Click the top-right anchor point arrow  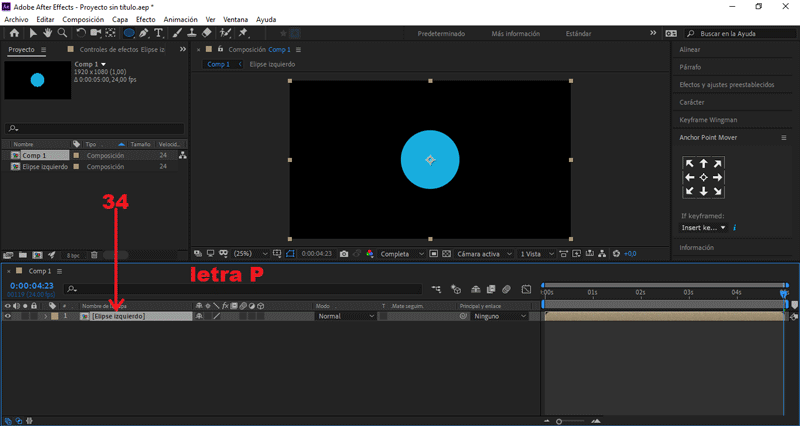[x=717, y=163]
